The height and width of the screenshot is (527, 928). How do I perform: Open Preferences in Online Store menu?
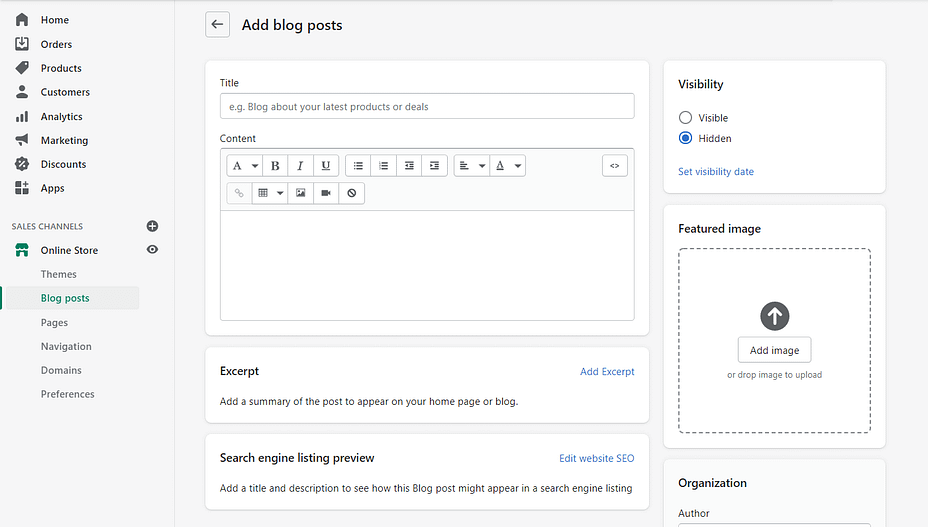(x=67, y=394)
